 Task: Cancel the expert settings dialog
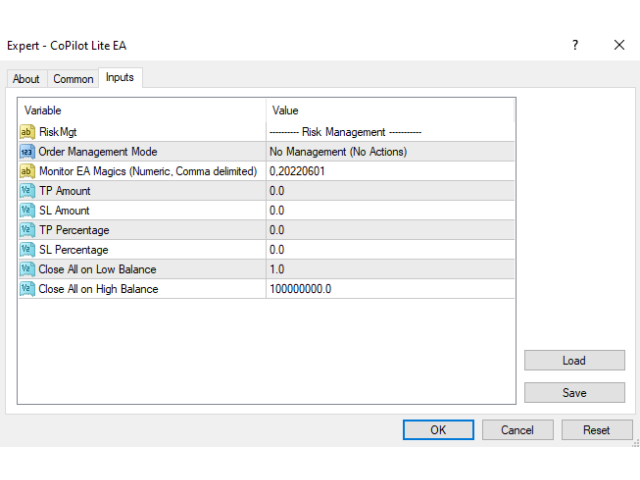(518, 430)
